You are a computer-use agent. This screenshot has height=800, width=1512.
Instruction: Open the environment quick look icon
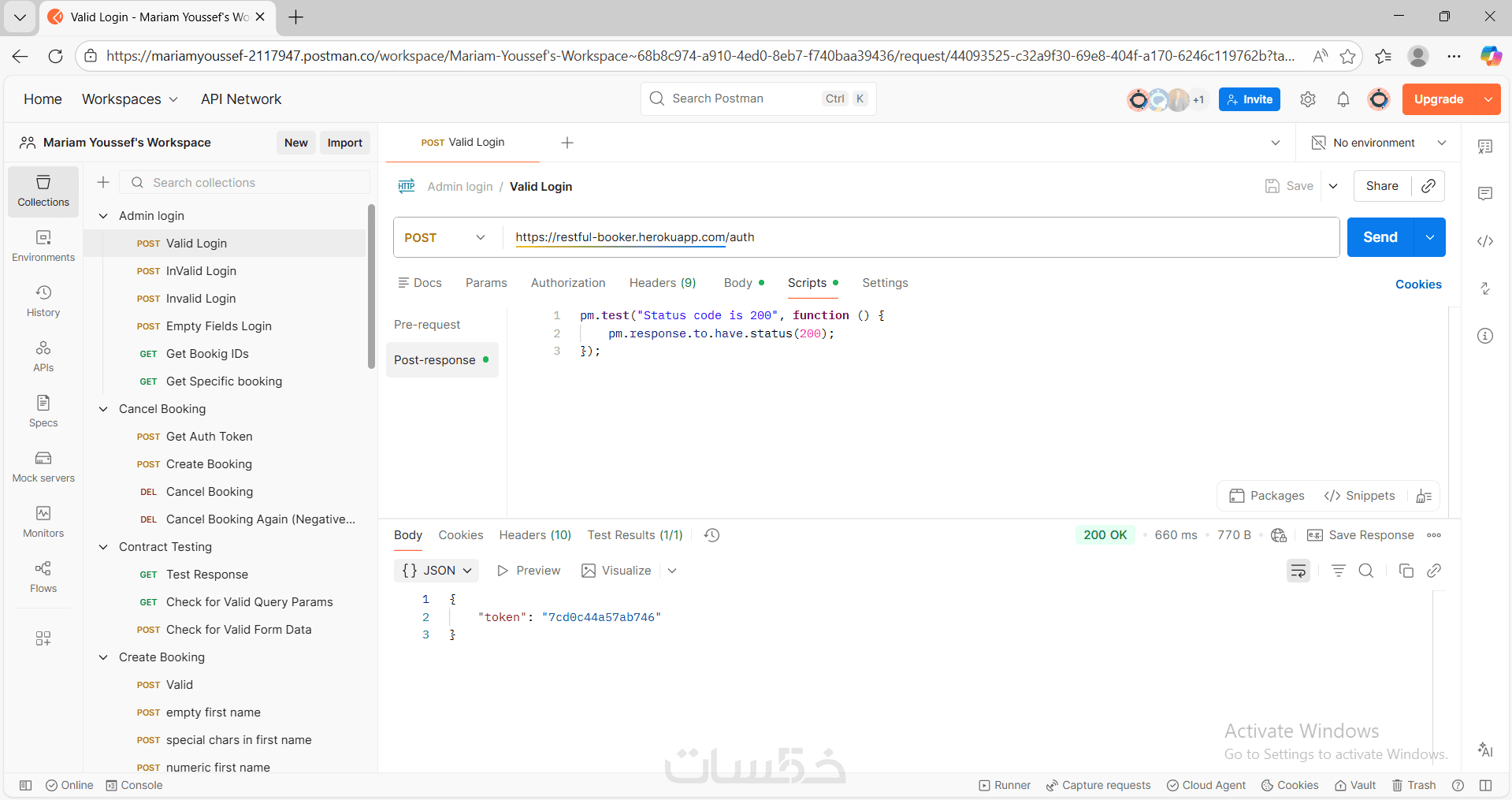pos(1485,147)
